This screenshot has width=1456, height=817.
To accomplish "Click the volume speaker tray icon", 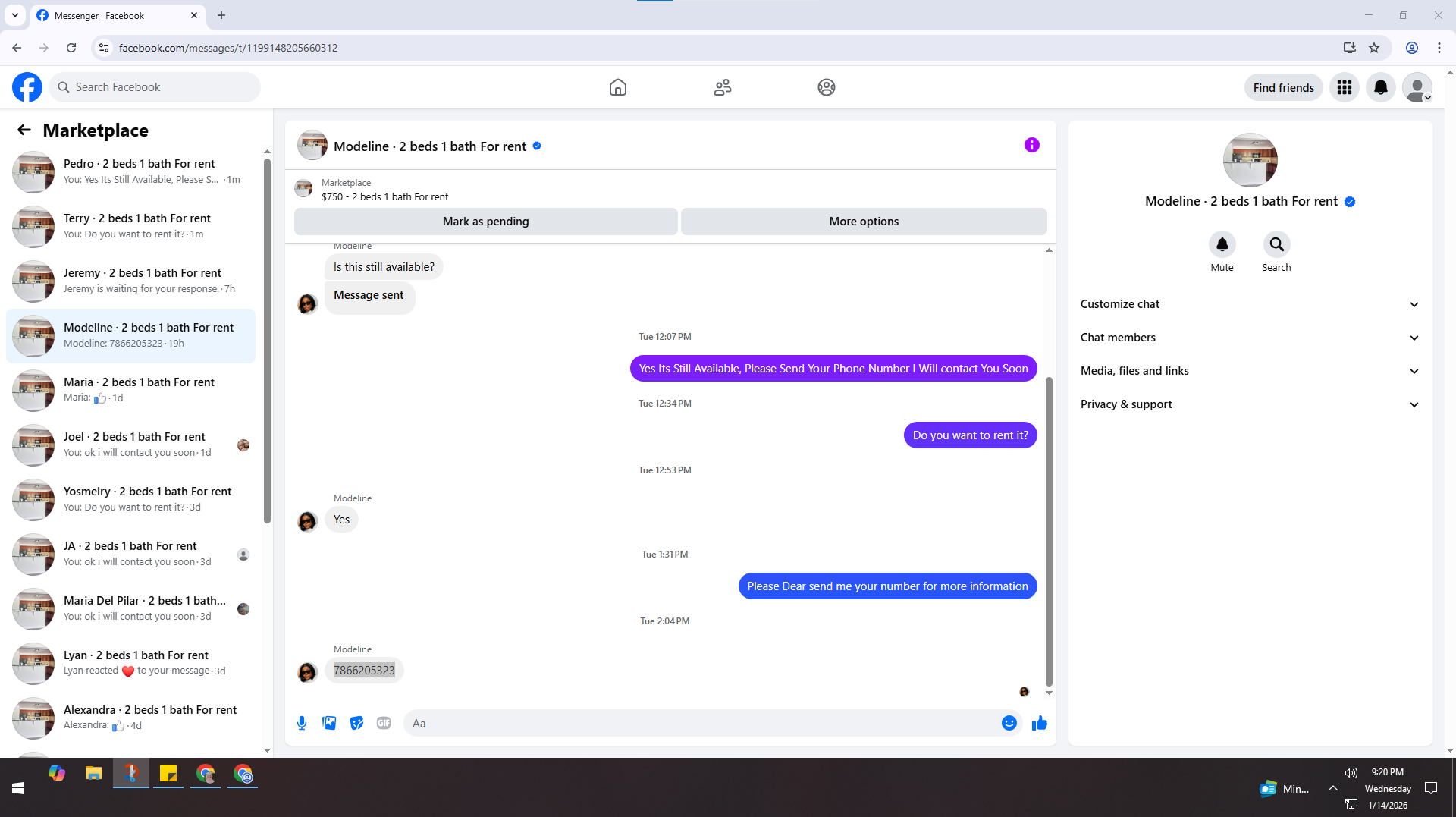I will tap(1351, 773).
